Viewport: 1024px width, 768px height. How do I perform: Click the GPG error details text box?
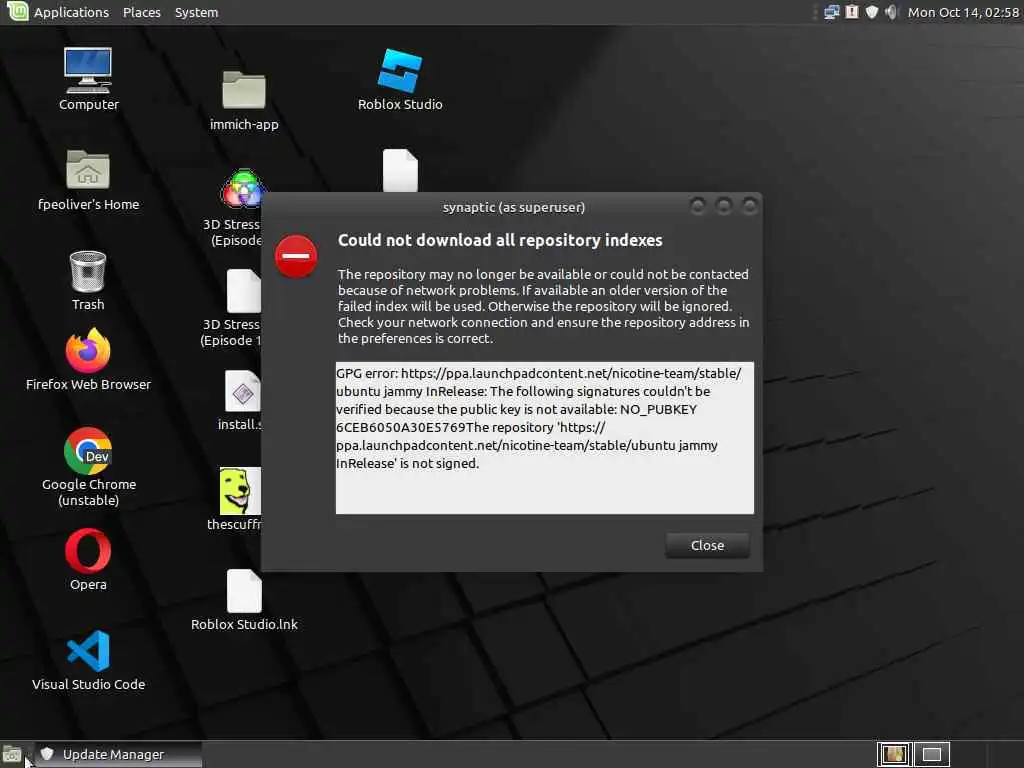(x=545, y=438)
